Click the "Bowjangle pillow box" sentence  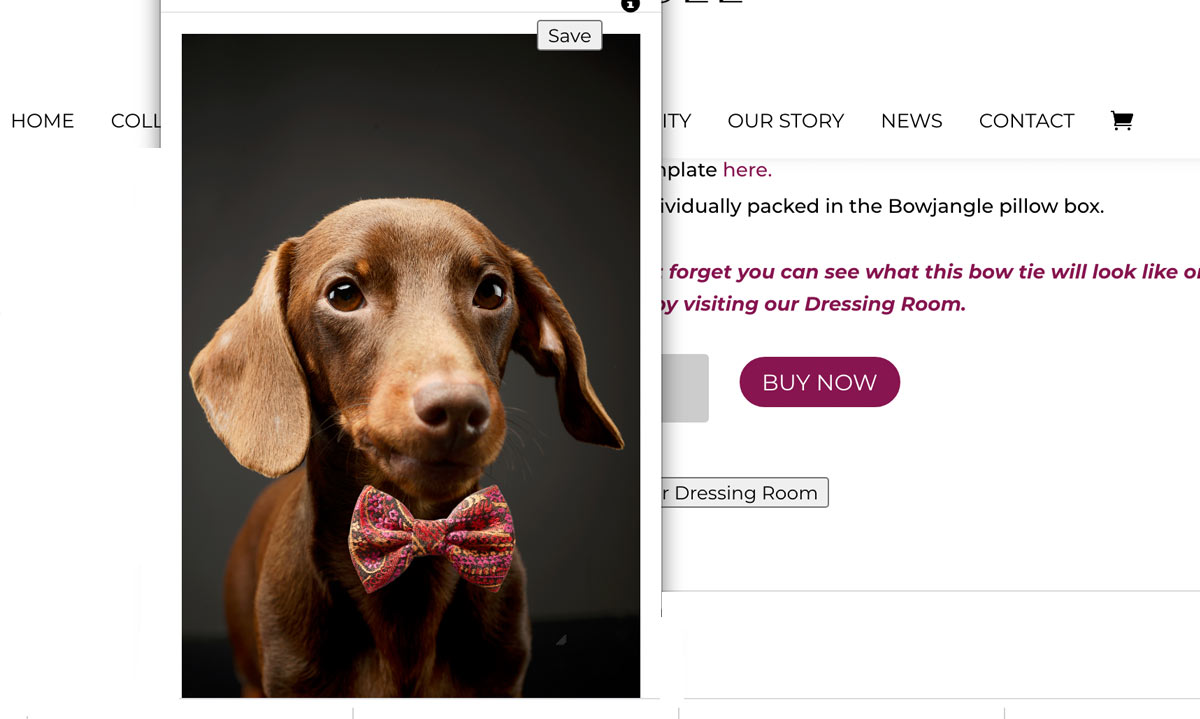pyautogui.click(x=880, y=207)
